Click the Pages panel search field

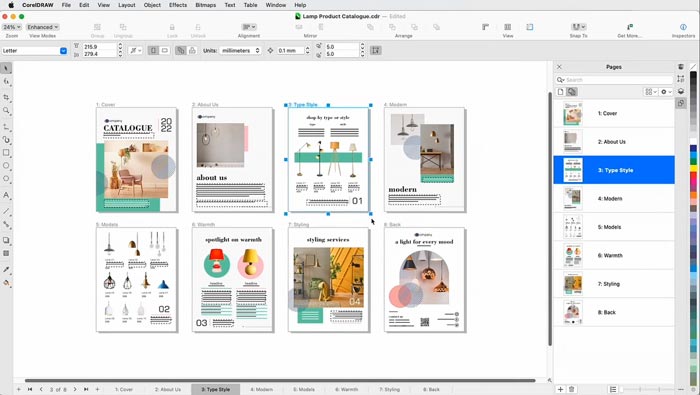click(x=614, y=79)
